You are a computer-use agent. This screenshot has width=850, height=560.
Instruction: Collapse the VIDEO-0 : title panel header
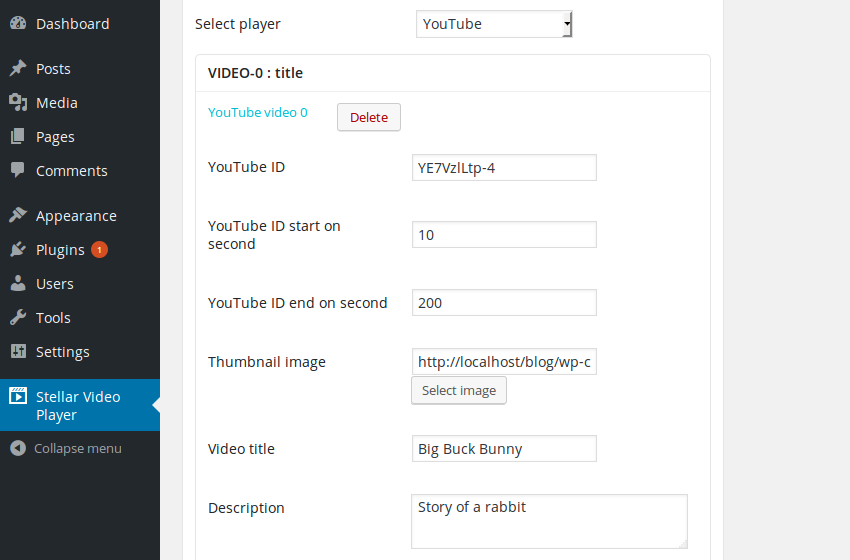click(x=453, y=73)
